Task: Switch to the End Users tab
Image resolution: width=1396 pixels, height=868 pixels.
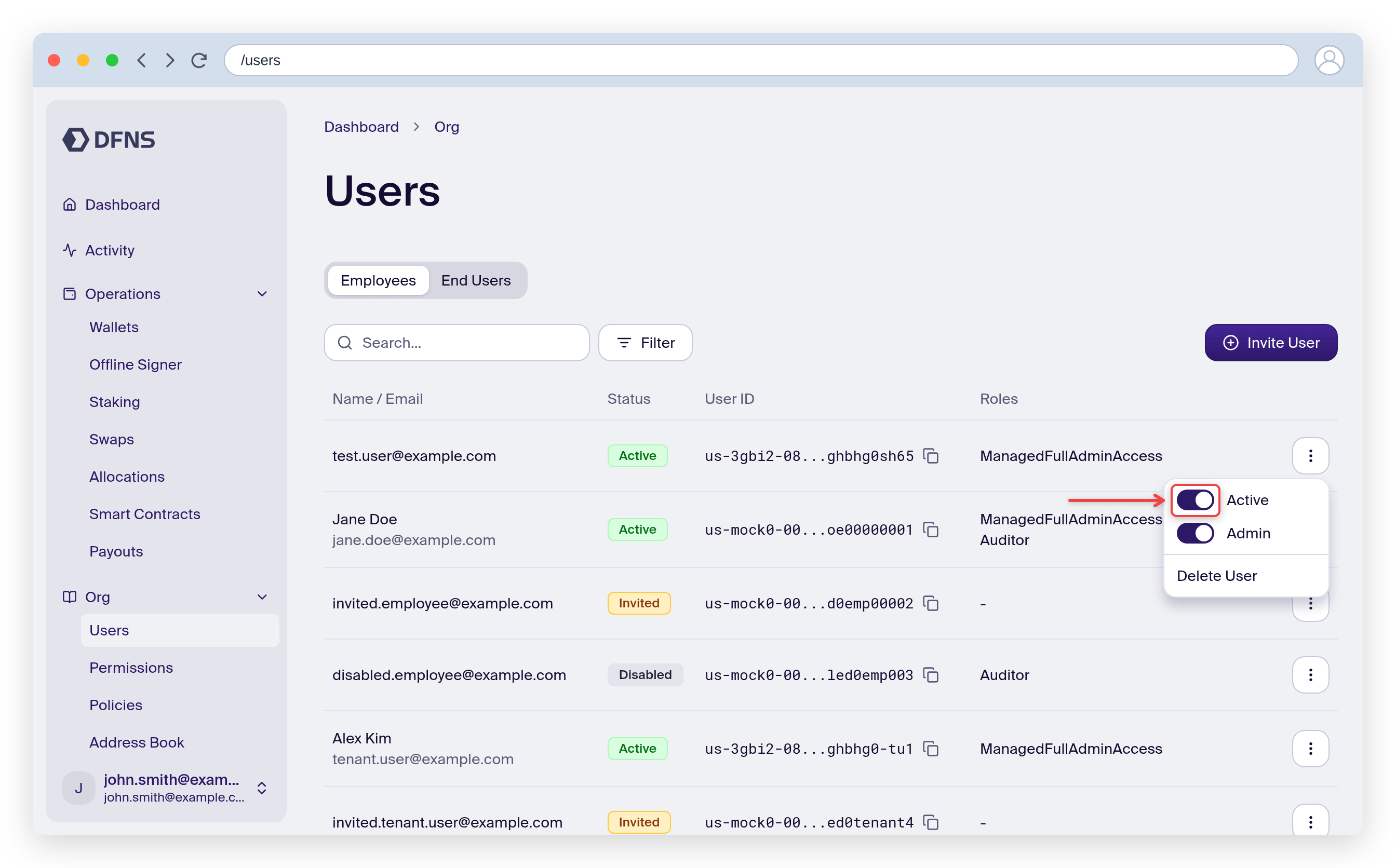Action: [476, 280]
